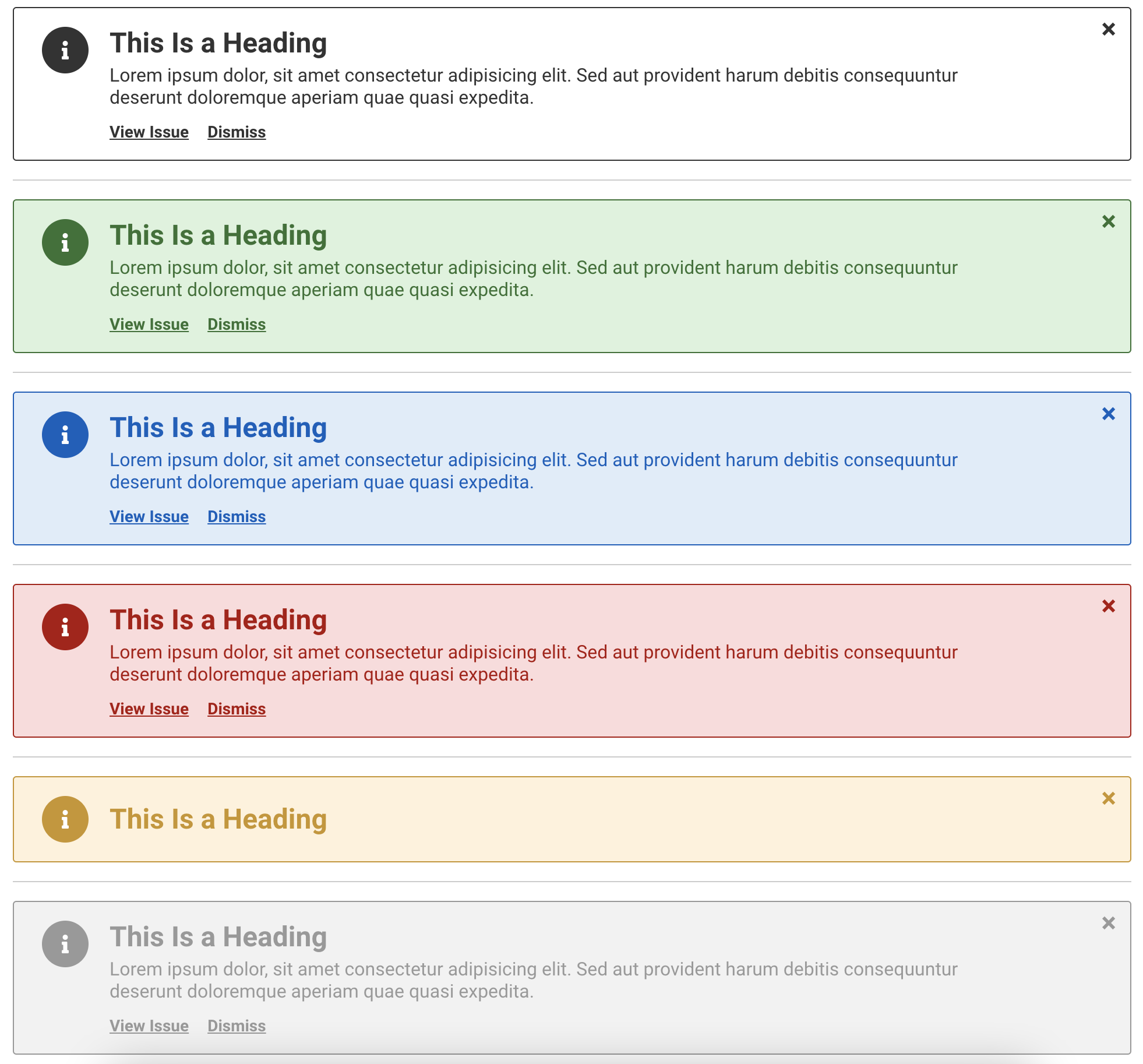Close the gray disabled alert
Viewport: 1143px width, 1064px height.
coord(1108,923)
